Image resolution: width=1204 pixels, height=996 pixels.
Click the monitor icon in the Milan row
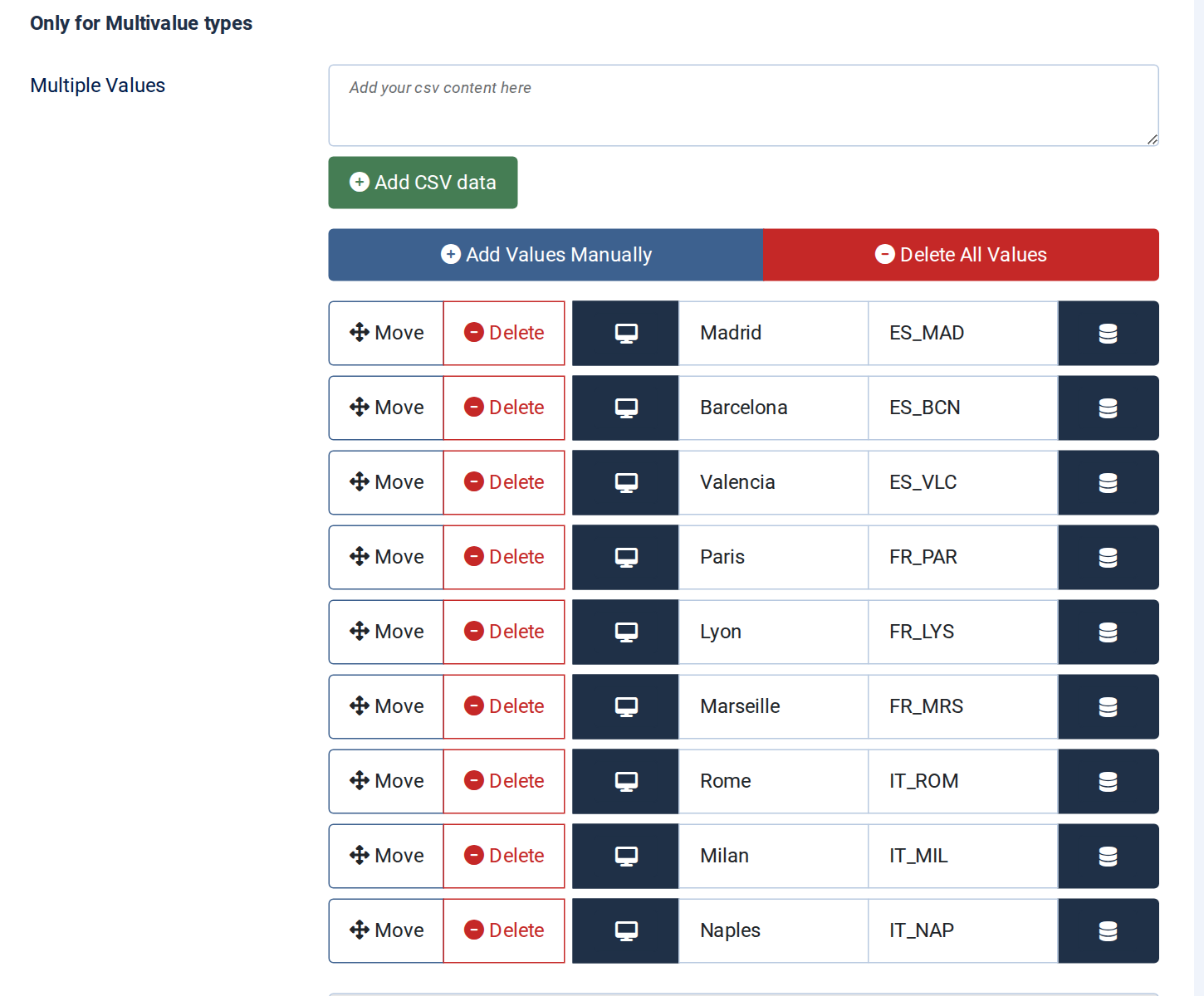point(626,856)
